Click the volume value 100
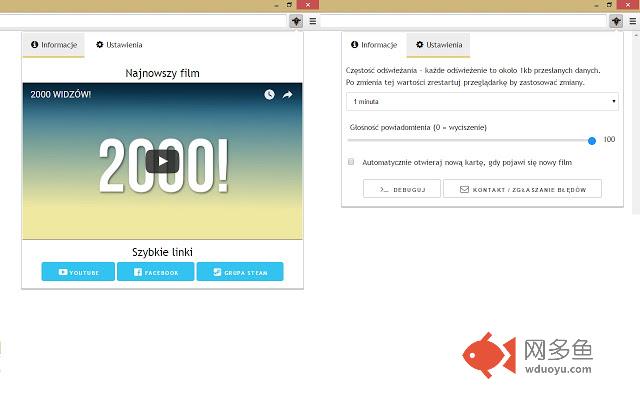Image resolution: width=640 pixels, height=400 pixels. pyautogui.click(x=609, y=140)
